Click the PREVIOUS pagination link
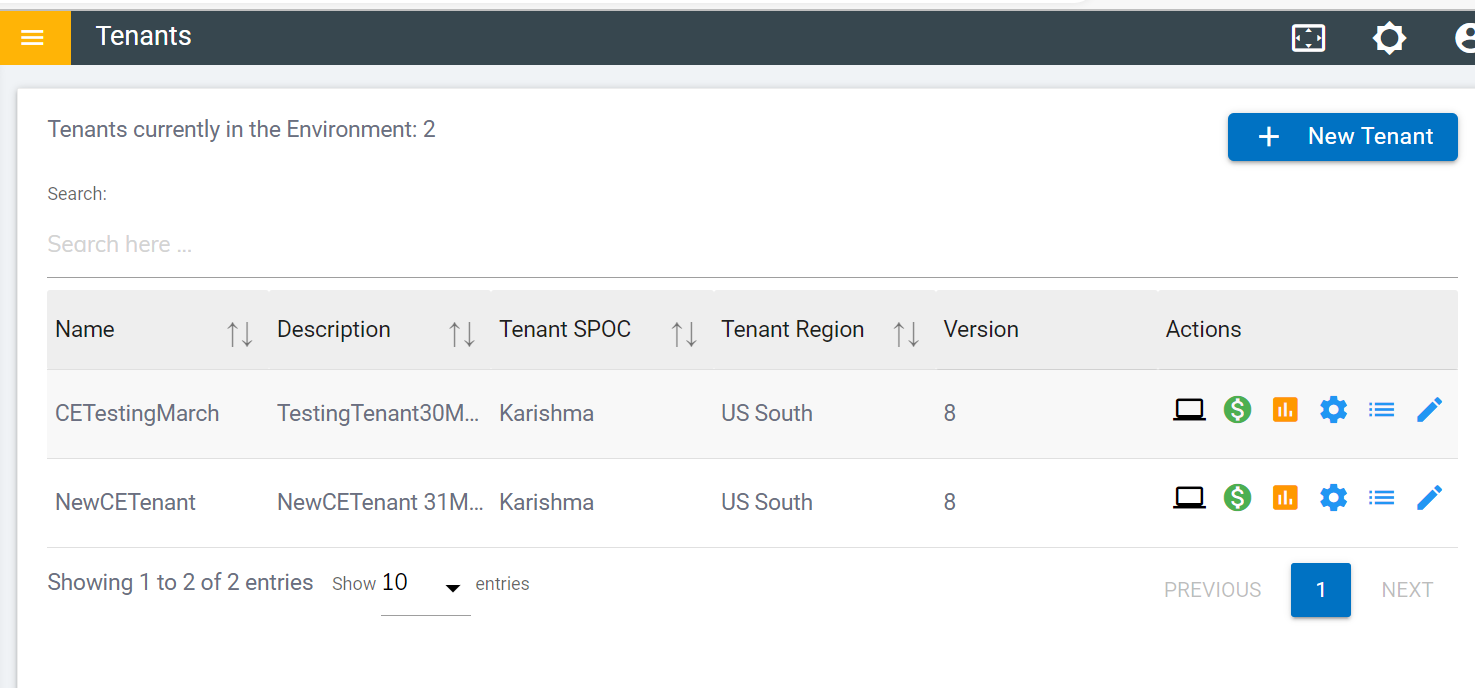 tap(1212, 590)
